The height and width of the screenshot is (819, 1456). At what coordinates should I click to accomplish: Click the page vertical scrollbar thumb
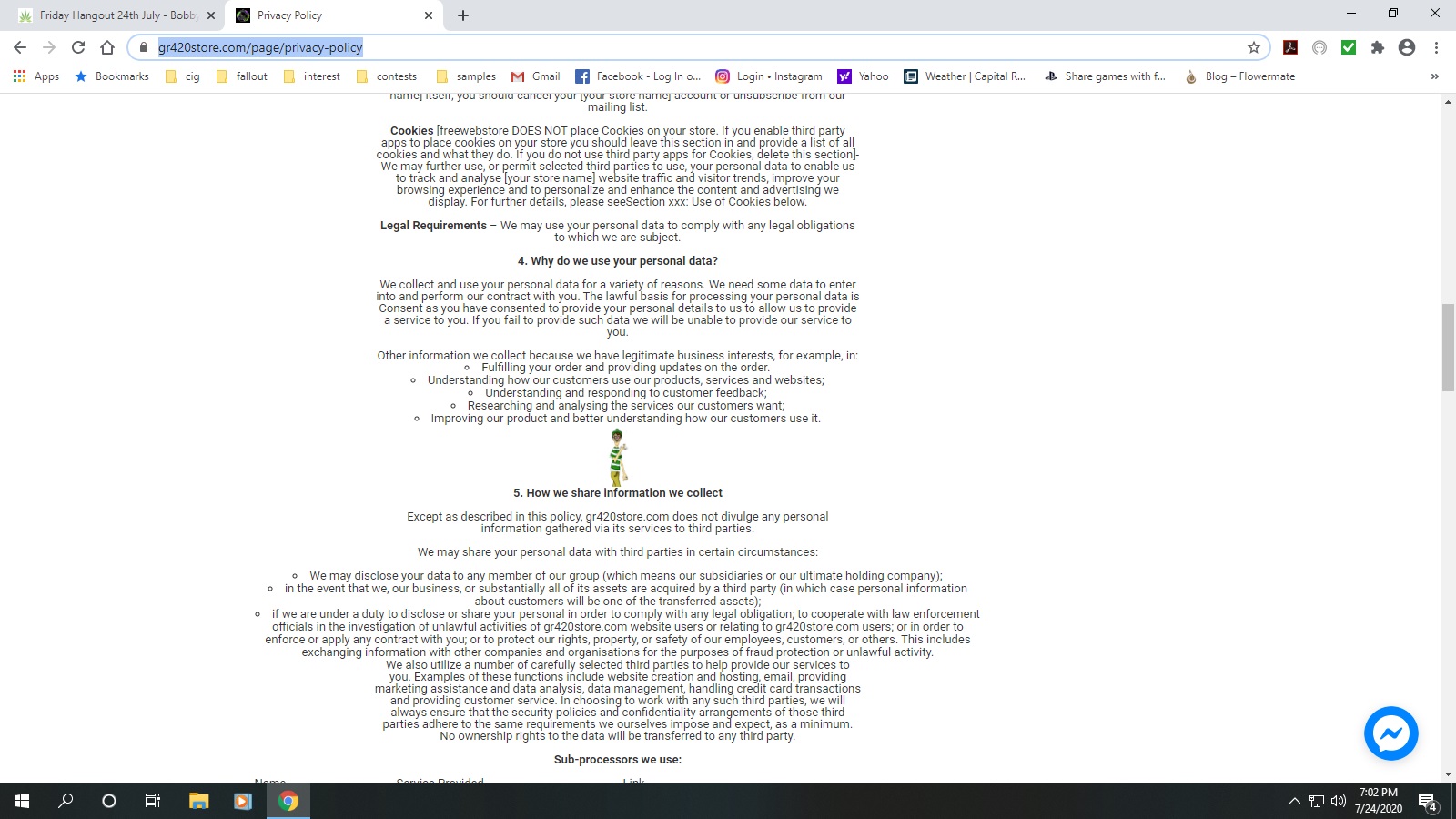1448,348
